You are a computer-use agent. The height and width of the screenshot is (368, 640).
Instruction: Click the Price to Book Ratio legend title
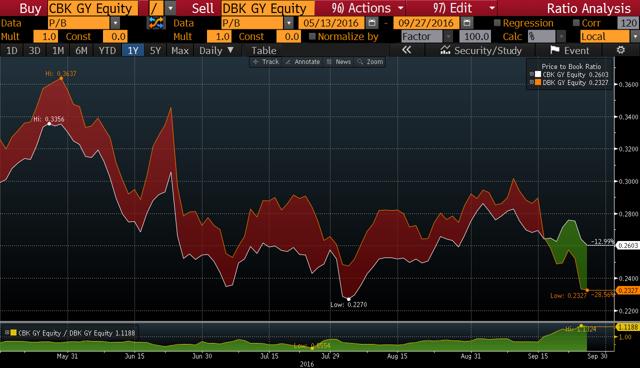[571, 66]
